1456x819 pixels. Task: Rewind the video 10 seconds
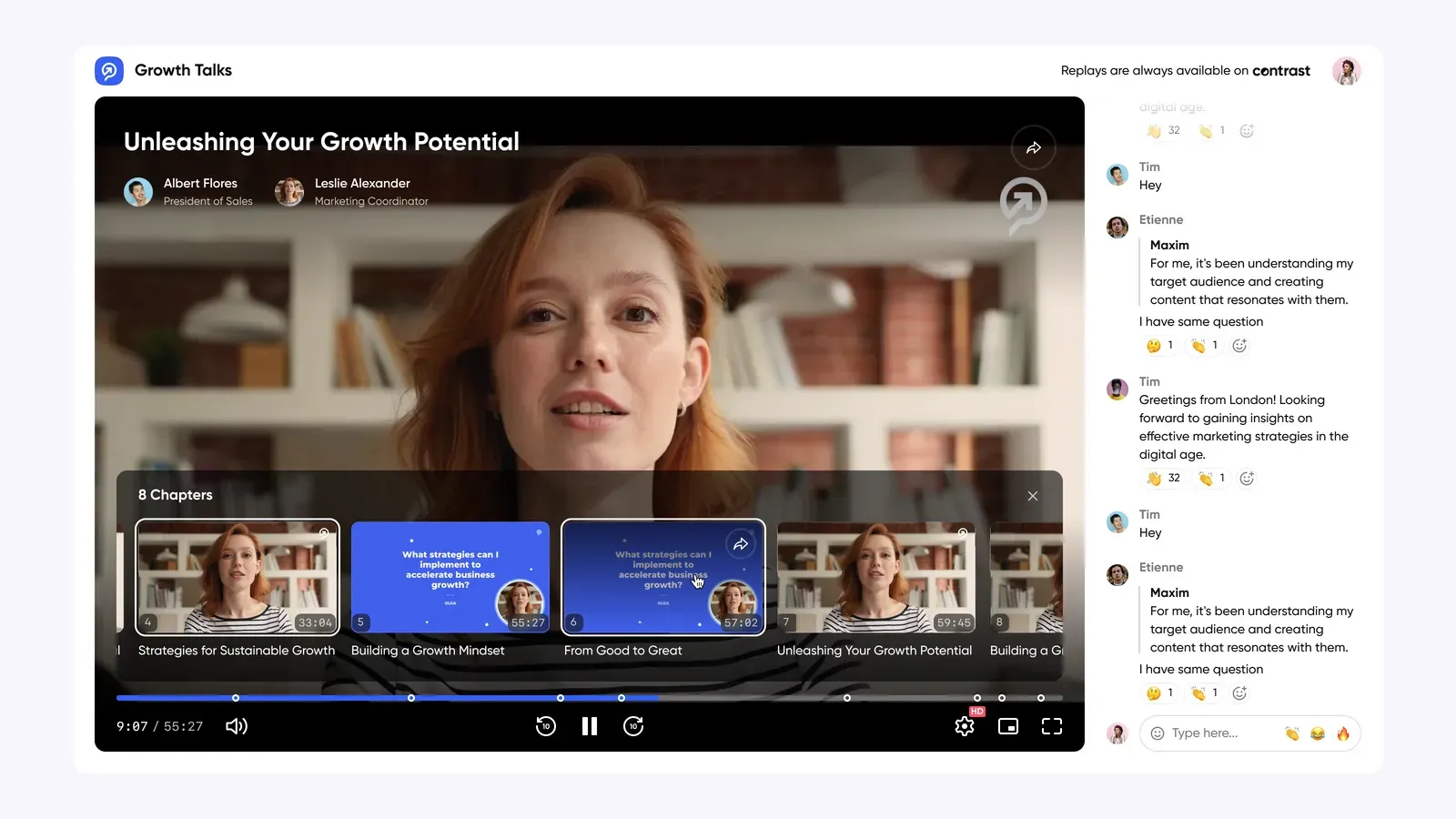pos(544,726)
